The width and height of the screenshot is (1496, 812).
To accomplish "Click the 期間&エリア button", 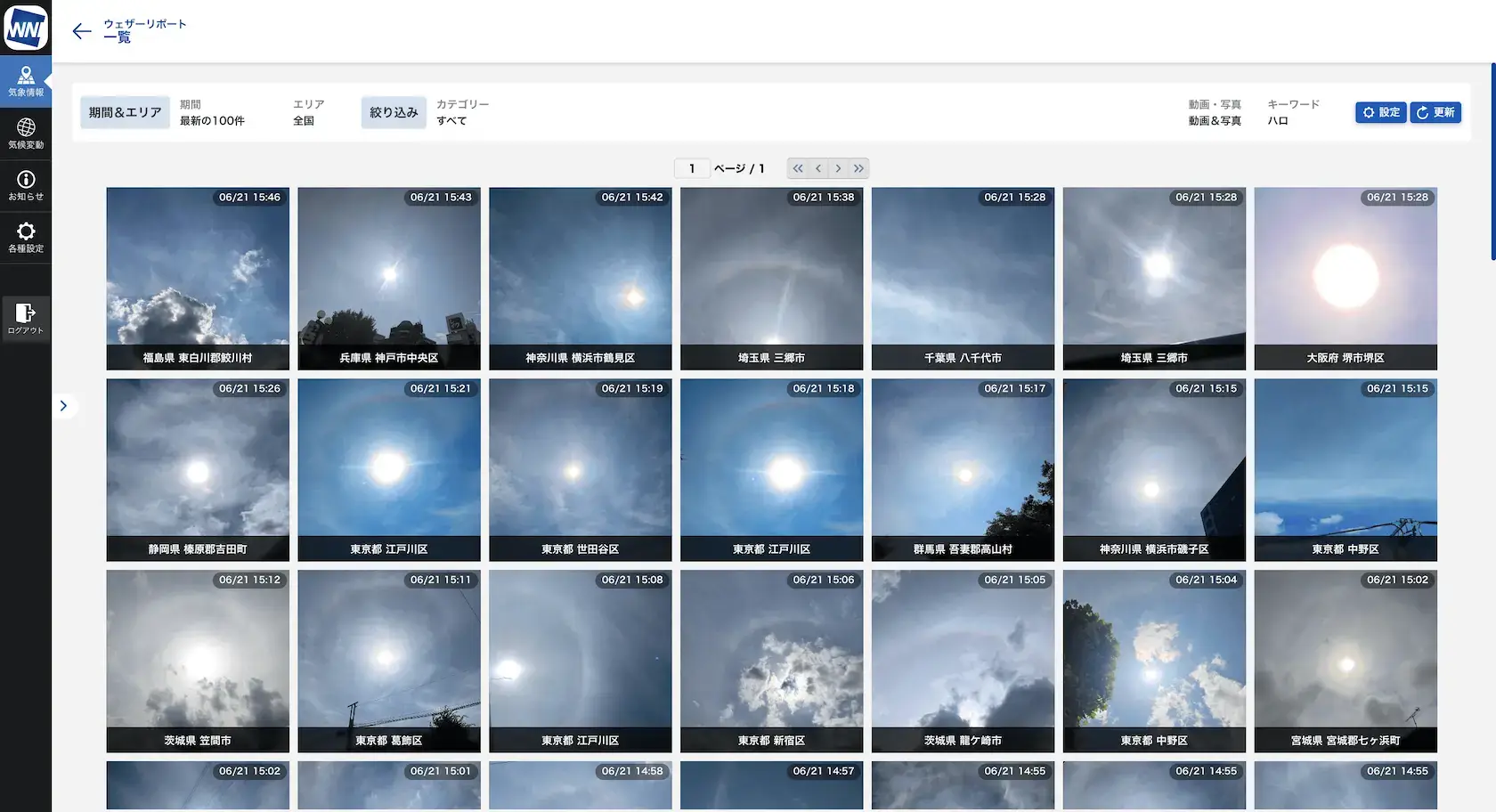I will (x=125, y=112).
